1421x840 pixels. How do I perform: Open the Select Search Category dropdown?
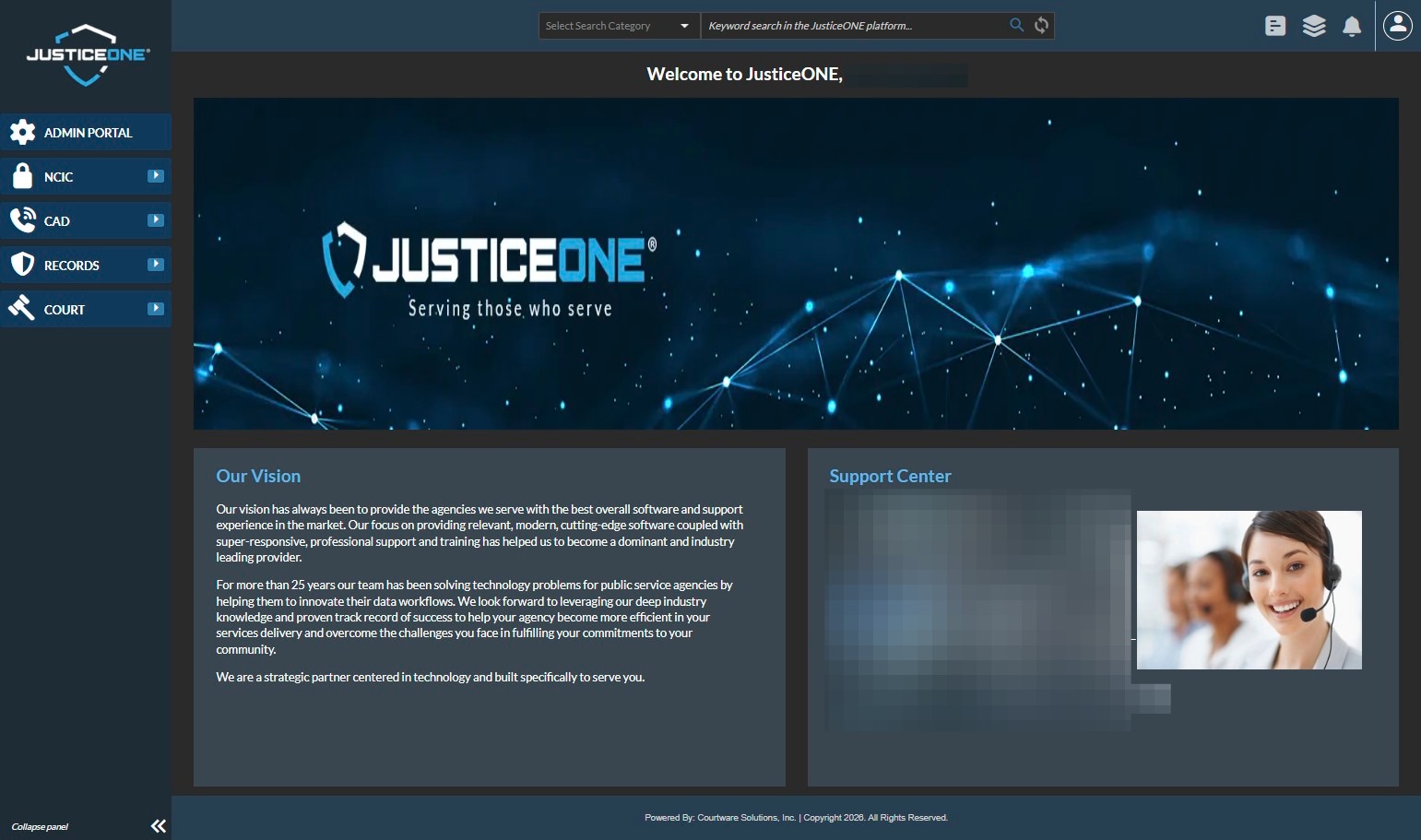[620, 26]
